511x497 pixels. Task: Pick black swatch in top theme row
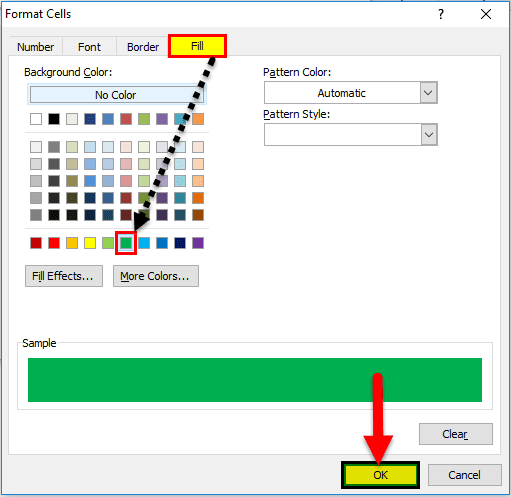tap(54, 119)
